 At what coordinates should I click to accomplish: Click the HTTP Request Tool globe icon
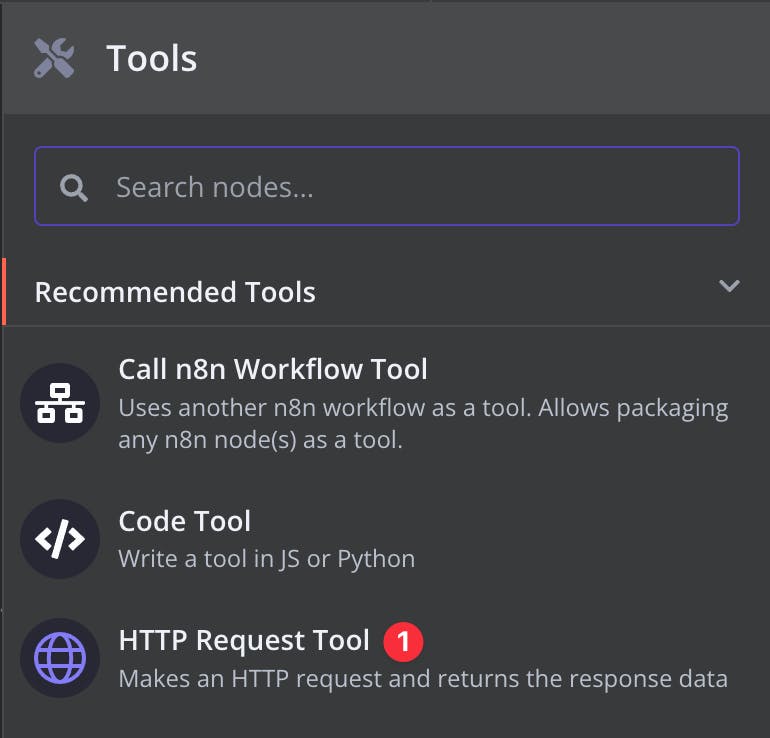(60, 659)
